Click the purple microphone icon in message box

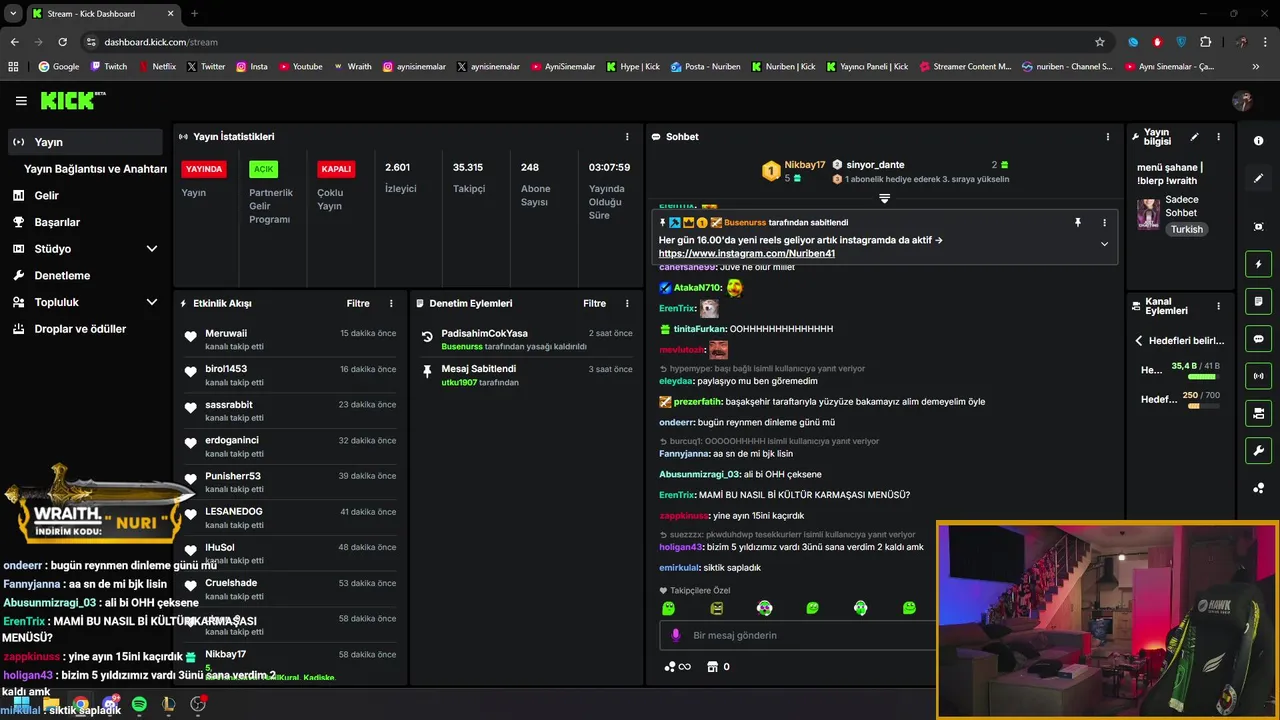(675, 635)
